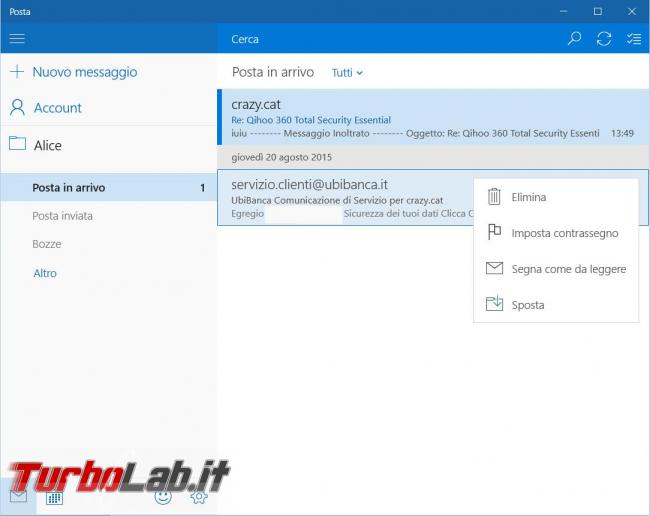Click the Posta in arrivo heading
The height and width of the screenshot is (516, 650).
coord(273,72)
